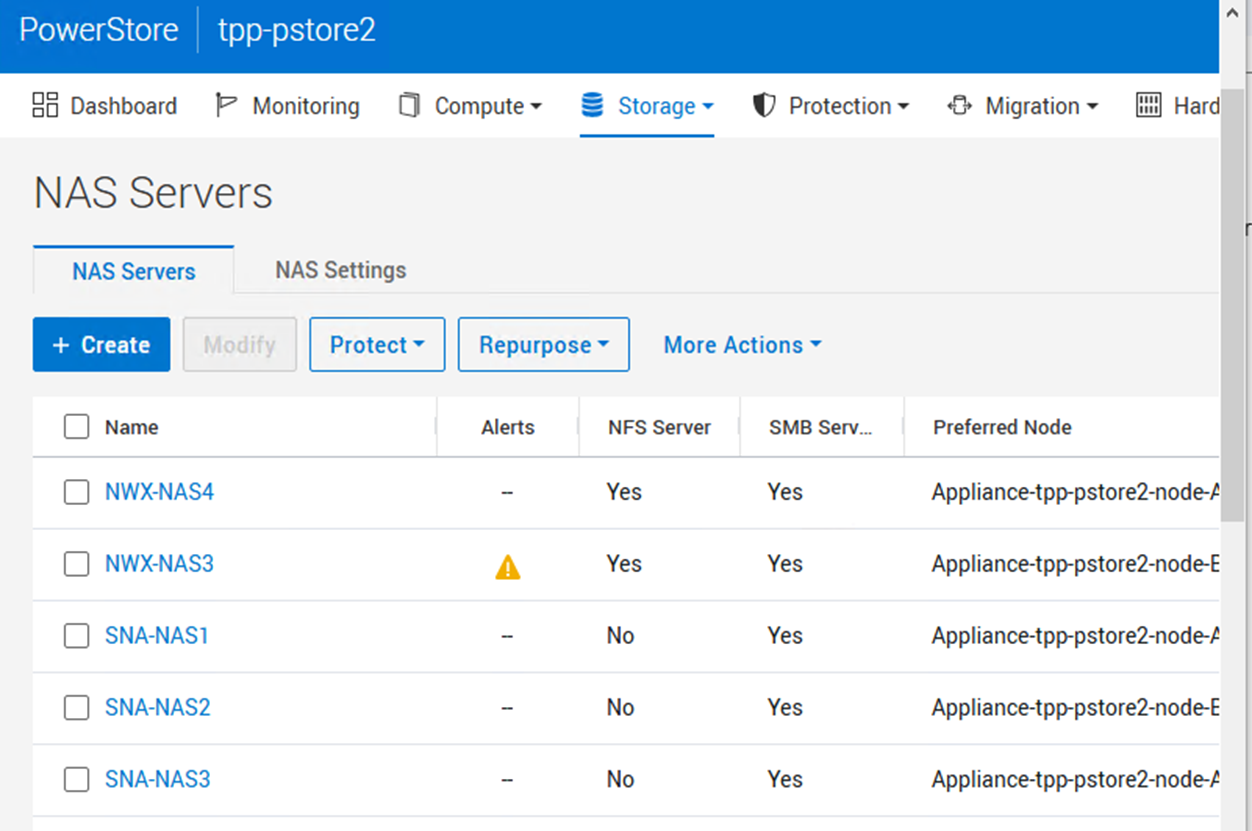Click the Migration arrows icon
The height and width of the screenshot is (831, 1252).
click(x=959, y=105)
